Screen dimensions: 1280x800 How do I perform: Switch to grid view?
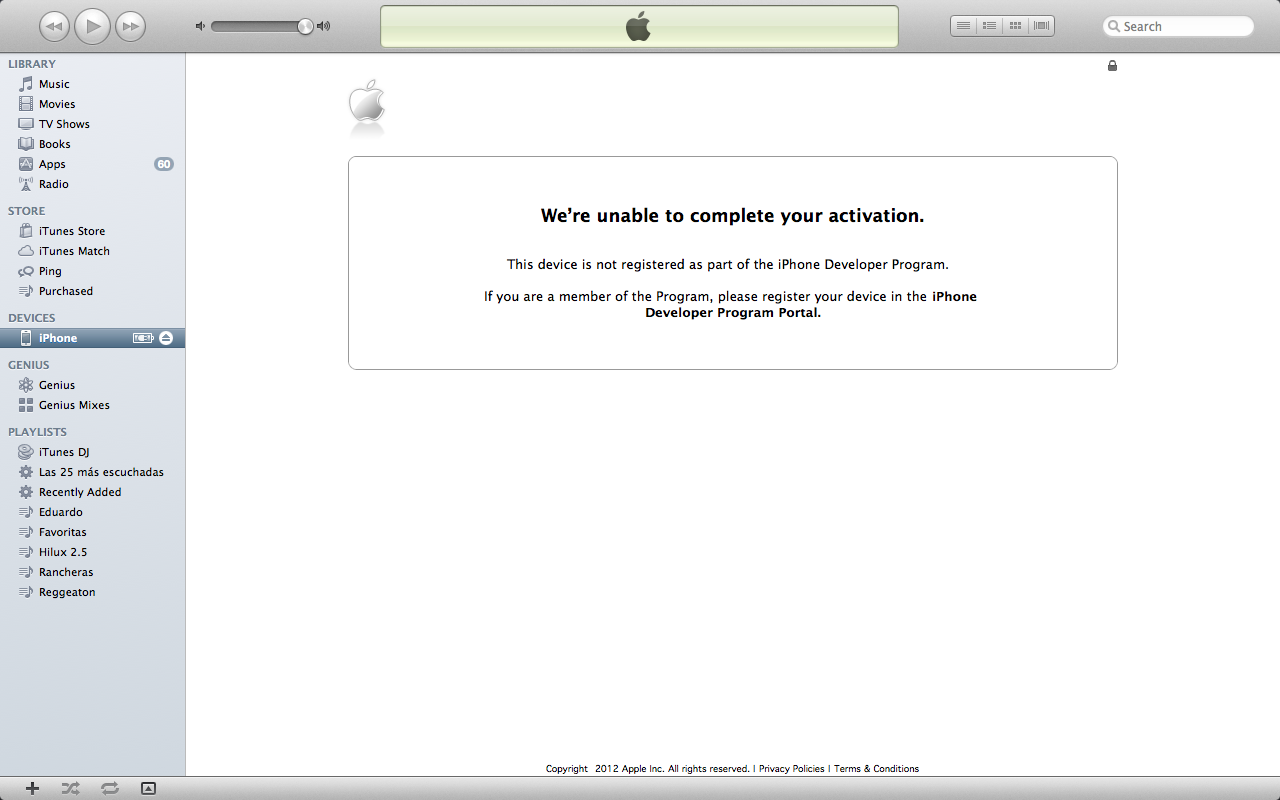[1015, 26]
